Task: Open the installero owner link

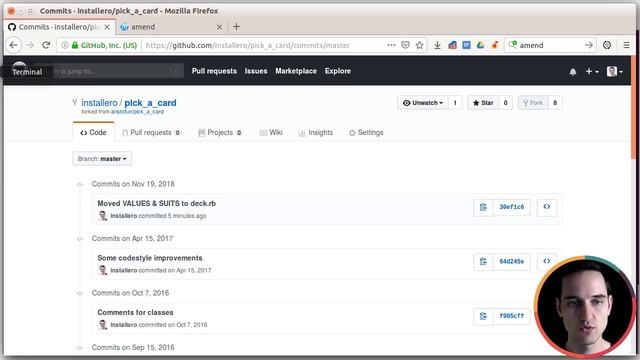Action: click(99, 103)
